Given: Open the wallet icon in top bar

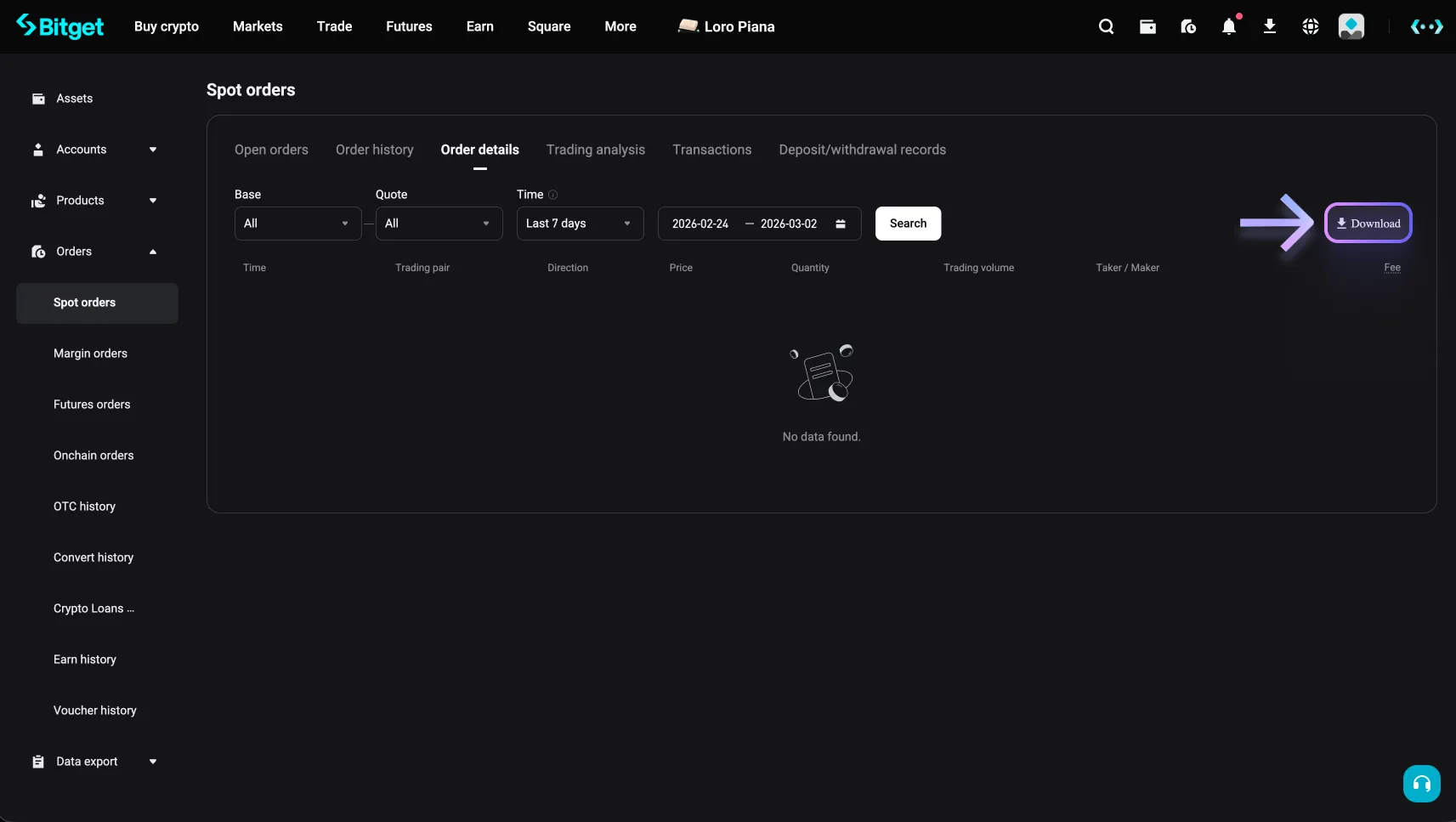Looking at the screenshot, I should [x=1147, y=26].
